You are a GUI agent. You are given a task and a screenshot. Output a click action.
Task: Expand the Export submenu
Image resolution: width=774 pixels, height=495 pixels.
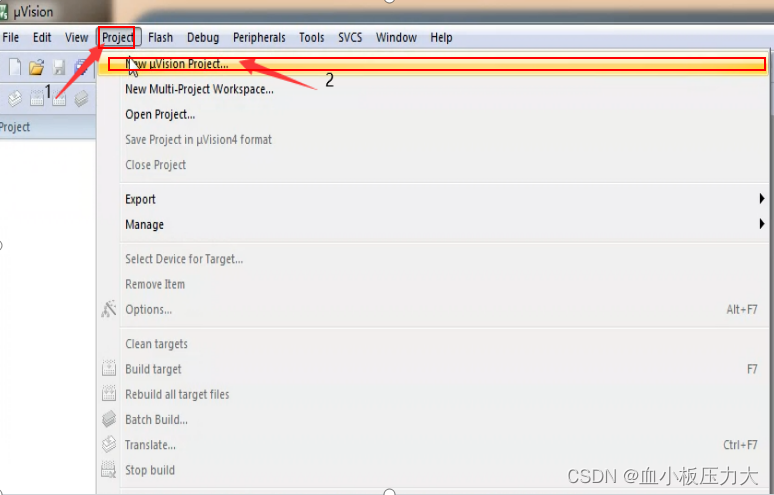(432, 199)
